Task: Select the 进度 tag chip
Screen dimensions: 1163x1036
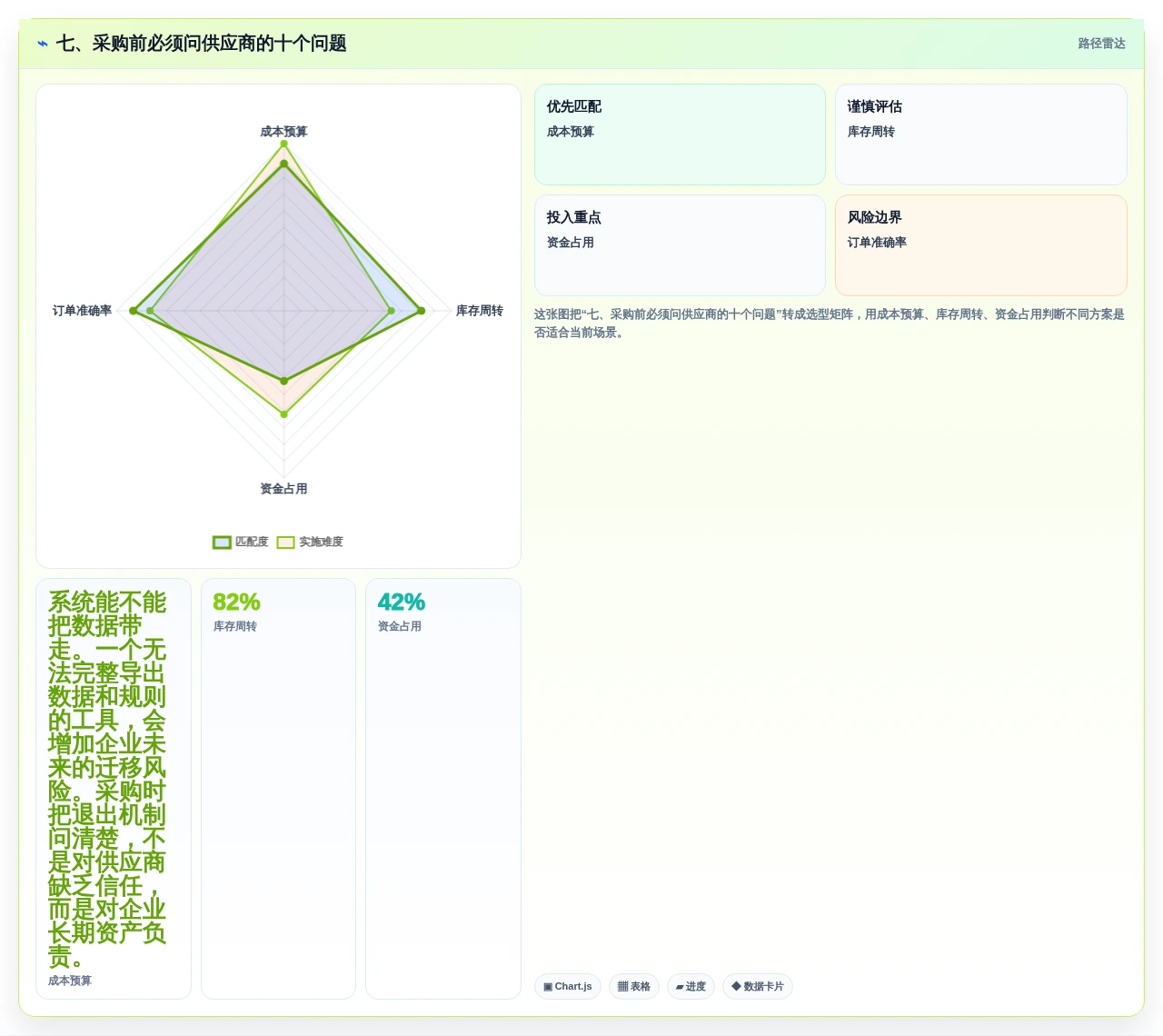Action: pyautogui.click(x=691, y=987)
